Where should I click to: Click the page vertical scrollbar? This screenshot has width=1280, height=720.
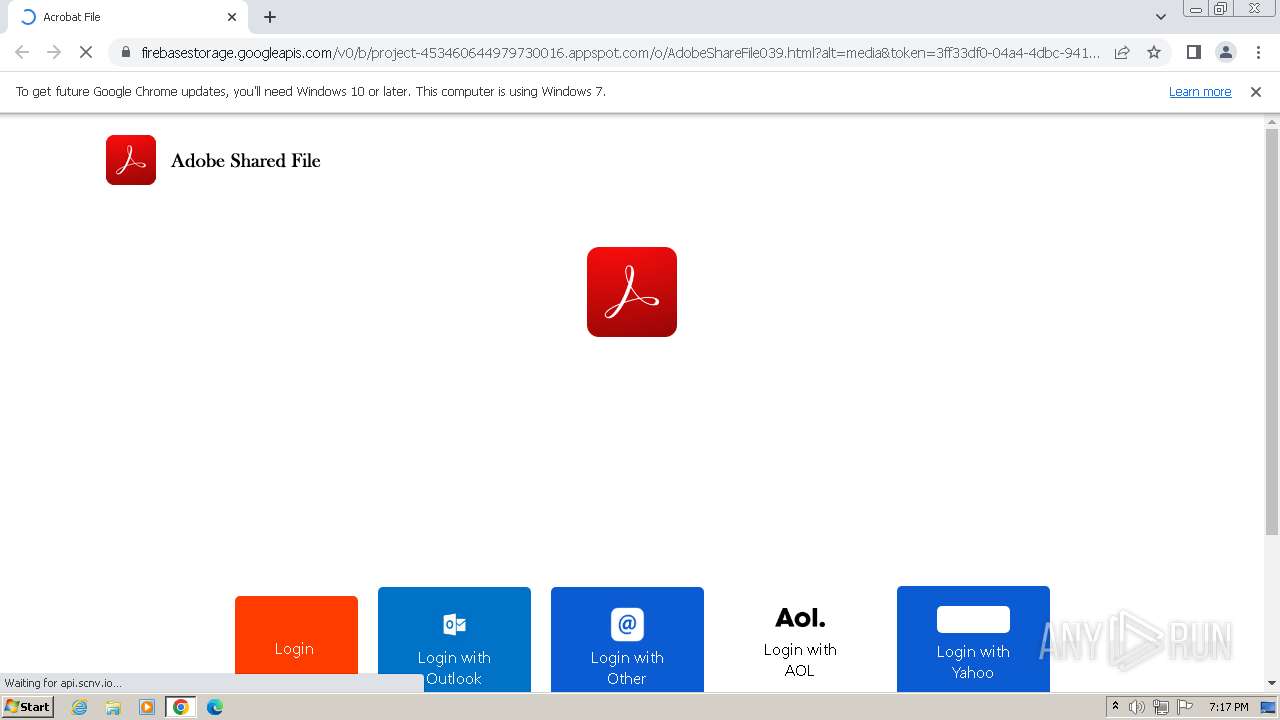pos(1272,330)
